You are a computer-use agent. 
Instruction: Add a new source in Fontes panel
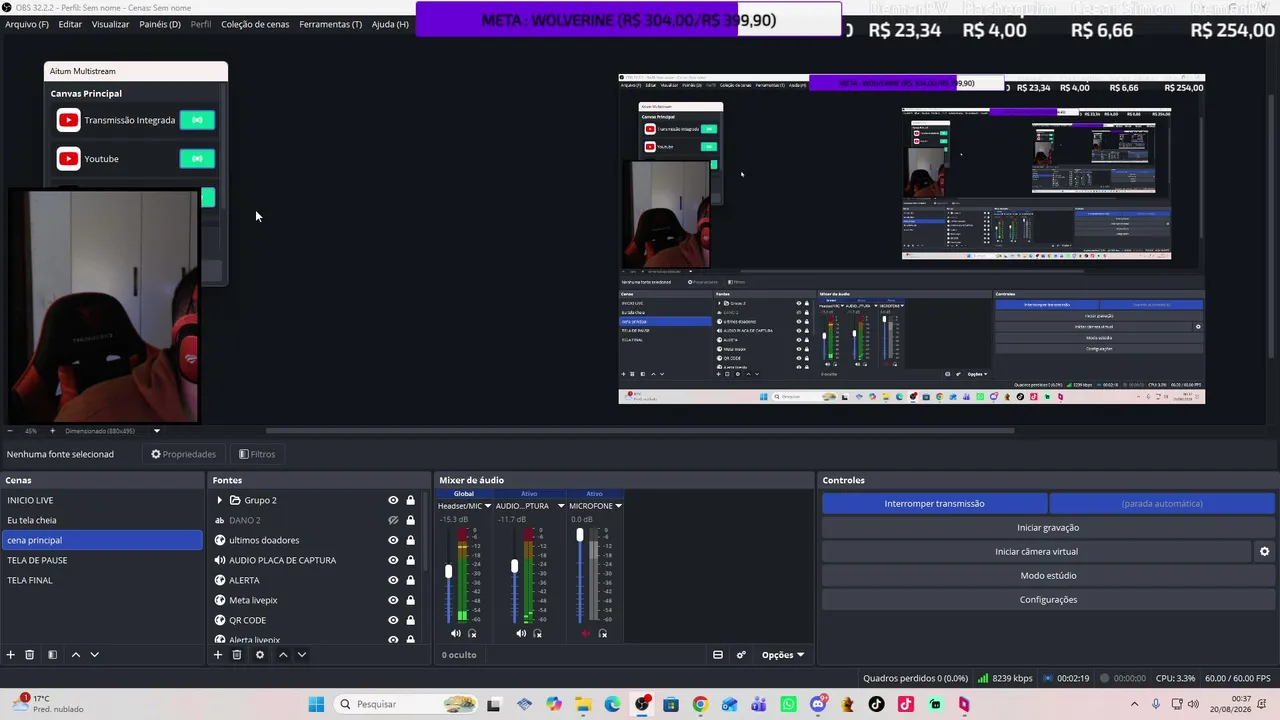218,655
